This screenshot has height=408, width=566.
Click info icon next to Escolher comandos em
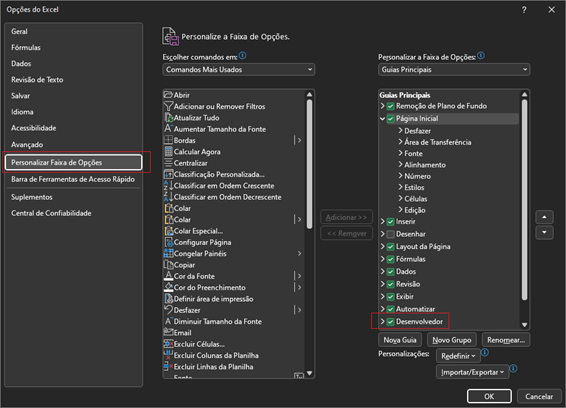click(x=243, y=56)
